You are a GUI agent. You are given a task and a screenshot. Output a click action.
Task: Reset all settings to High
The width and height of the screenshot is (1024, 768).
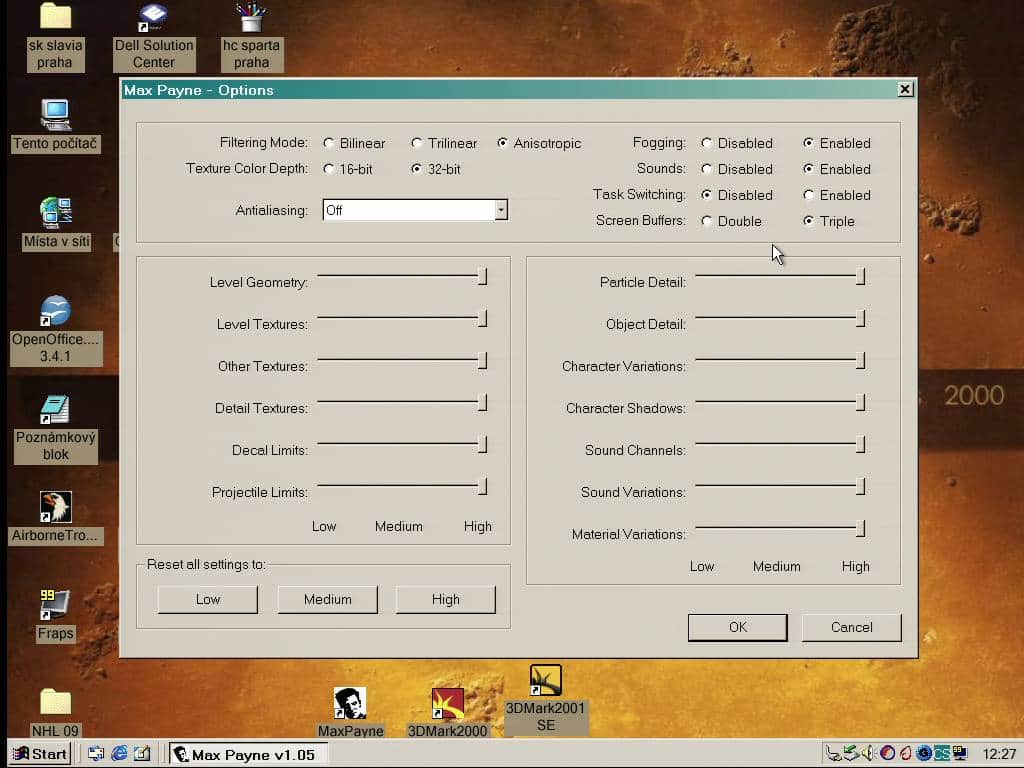[445, 600]
